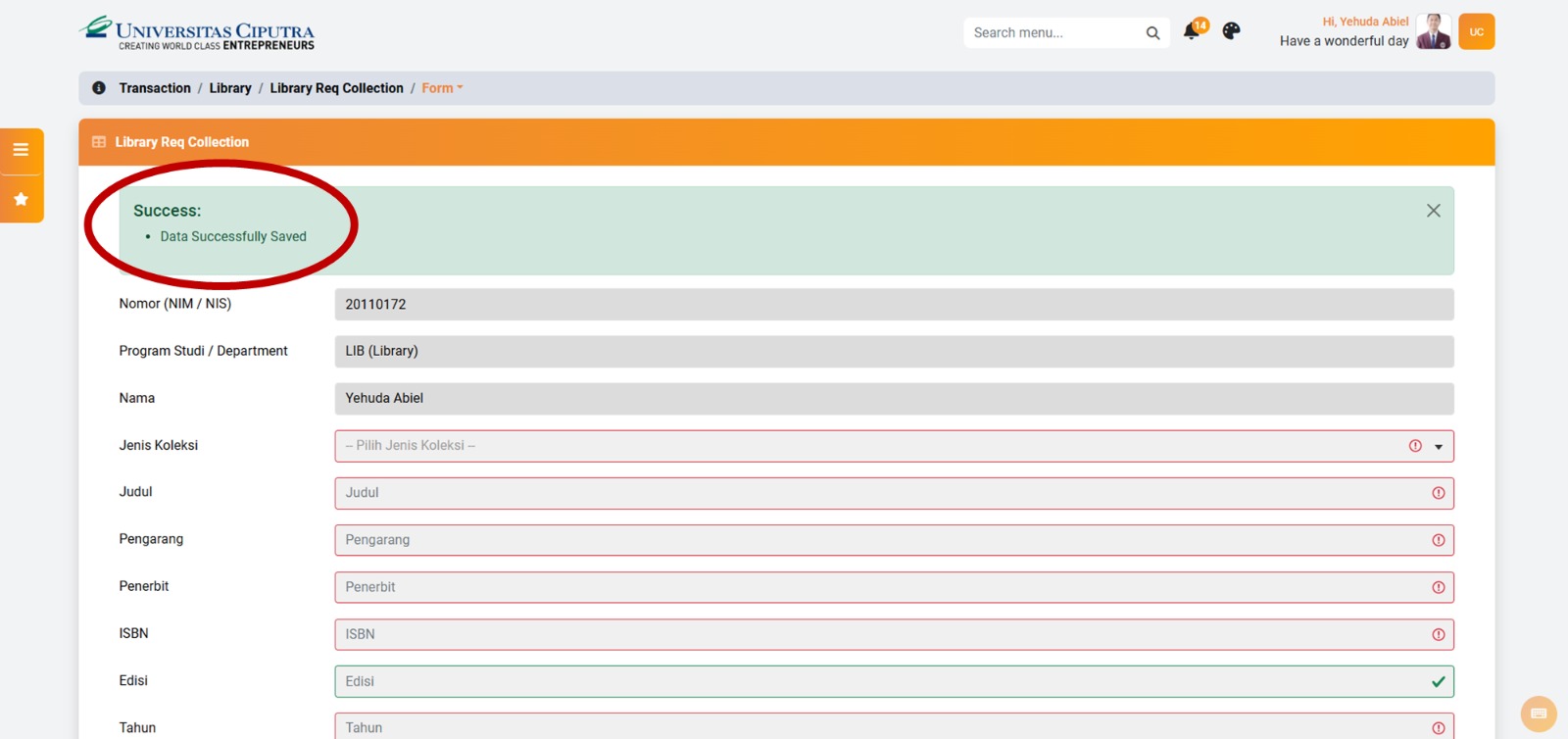Click the user profile photo
The height and width of the screenshot is (739, 1568).
[1433, 31]
